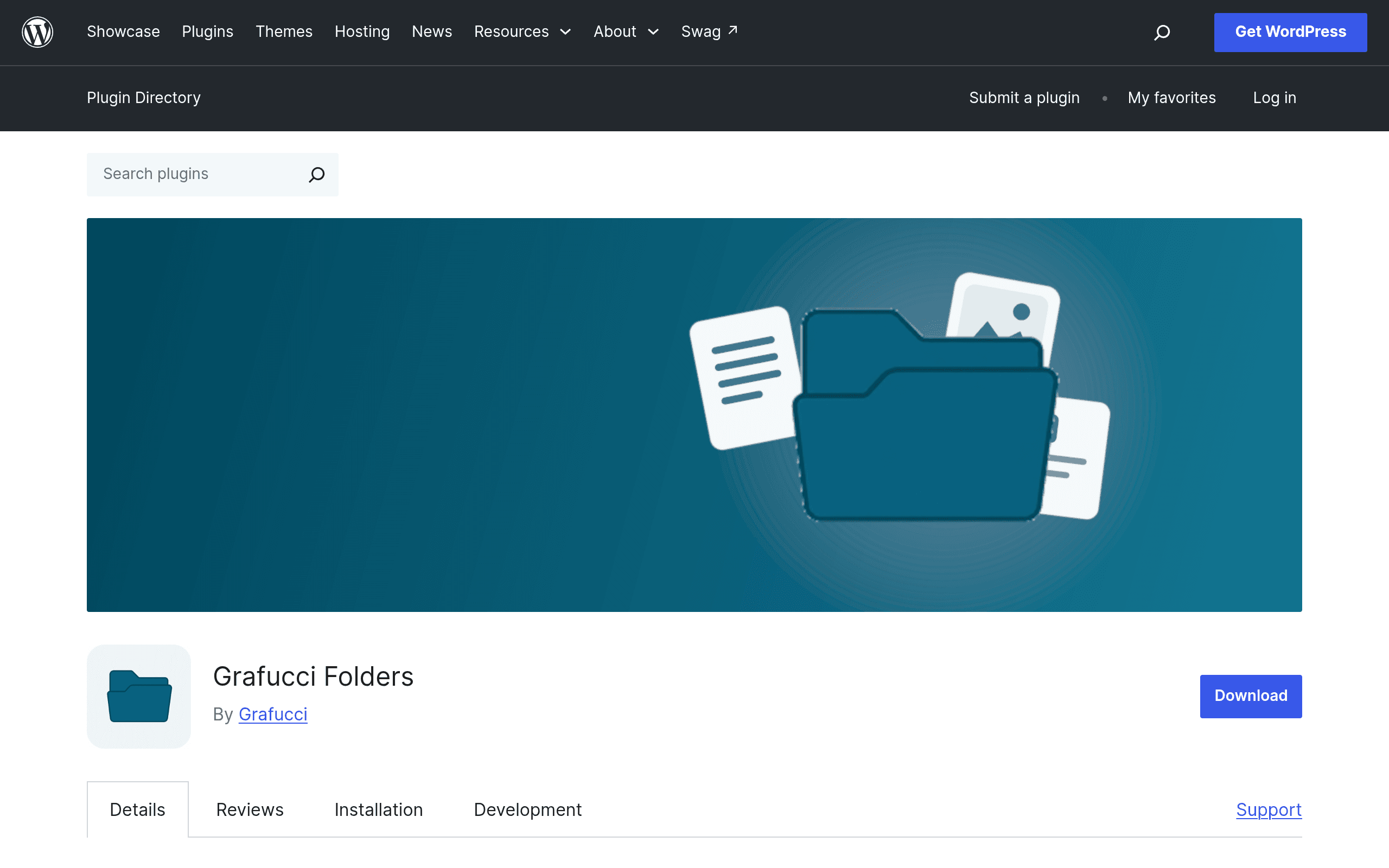Open the Themes menu item
This screenshot has width=1389, height=868.
[x=284, y=31]
